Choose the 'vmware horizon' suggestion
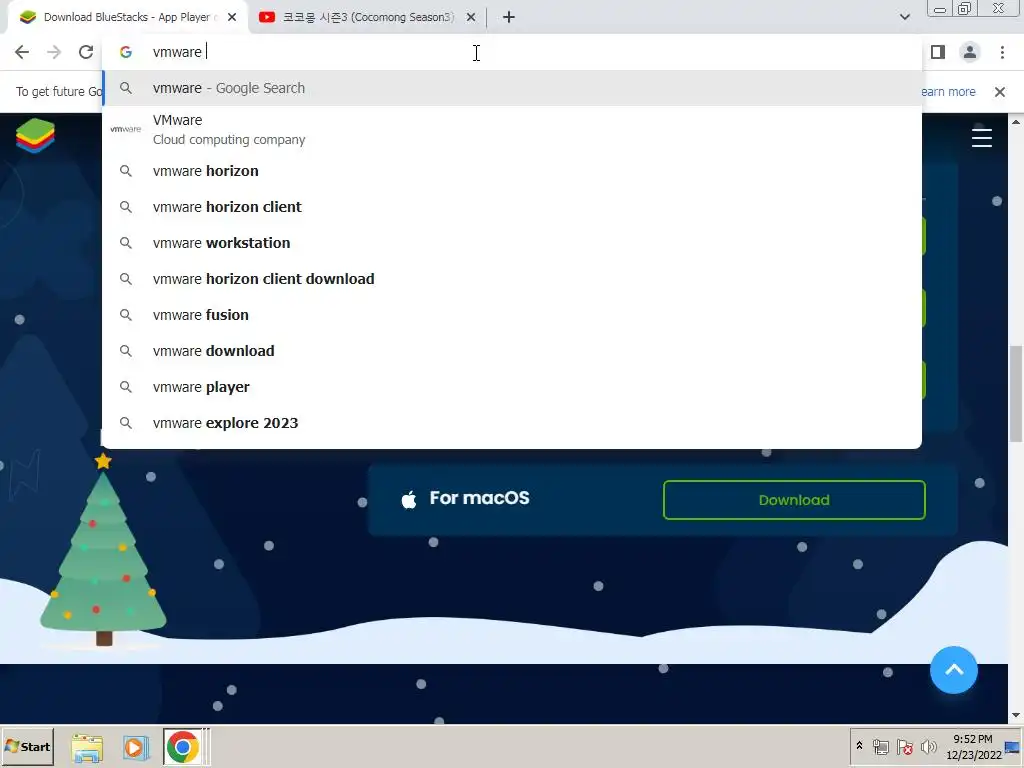The image size is (1024, 768). (x=512, y=171)
